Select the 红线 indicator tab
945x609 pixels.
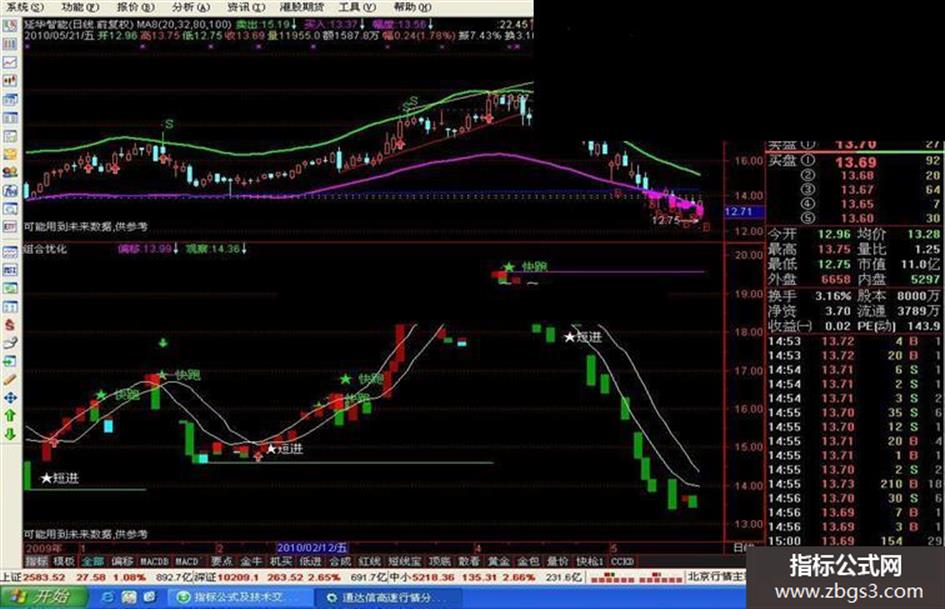tap(369, 561)
